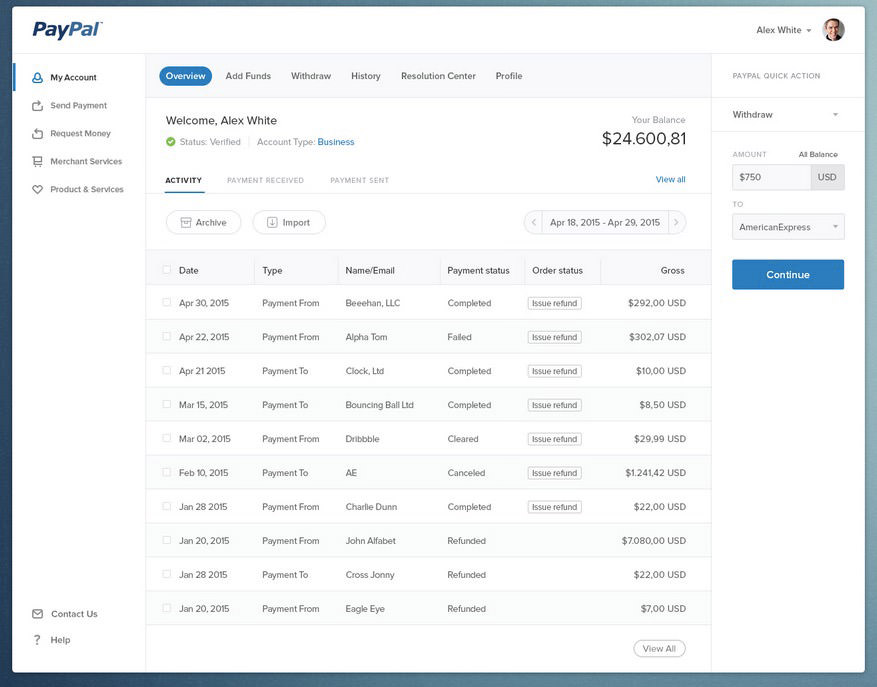Go to next date range arrow
Viewport: 877px width, 687px height.
[676, 223]
